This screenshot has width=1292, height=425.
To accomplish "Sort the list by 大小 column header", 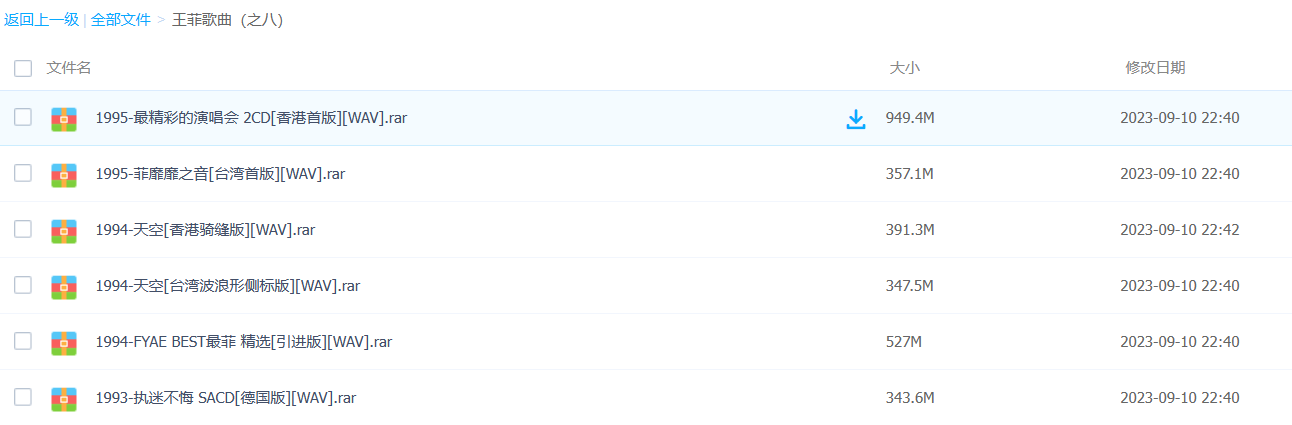I will click(x=905, y=68).
